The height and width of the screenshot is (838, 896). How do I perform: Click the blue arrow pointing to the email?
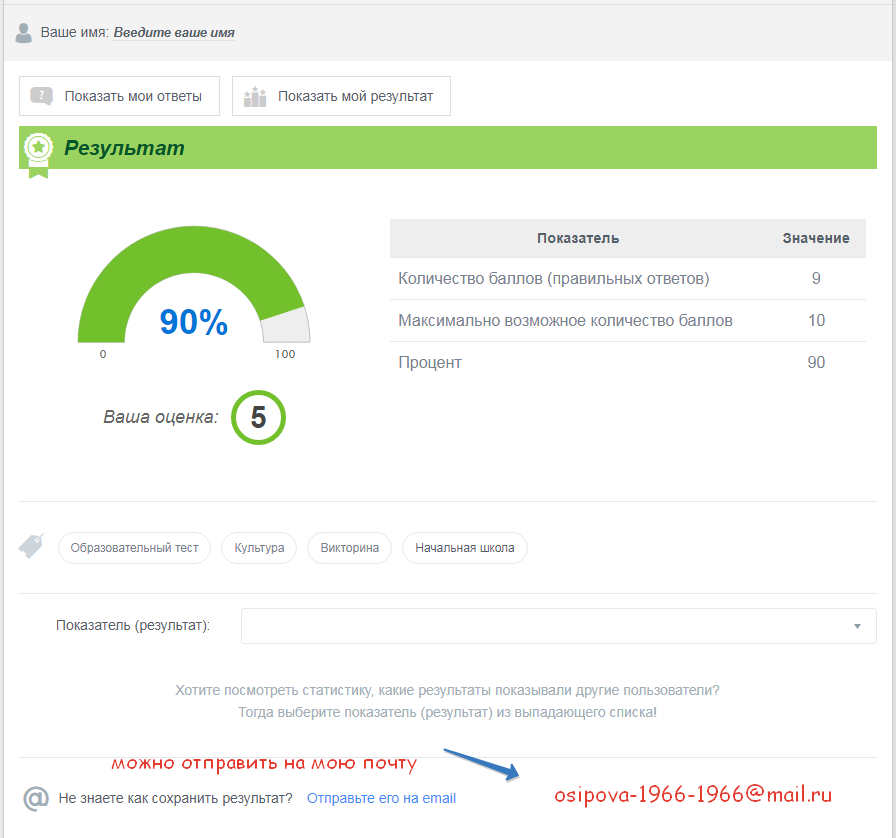[481, 764]
